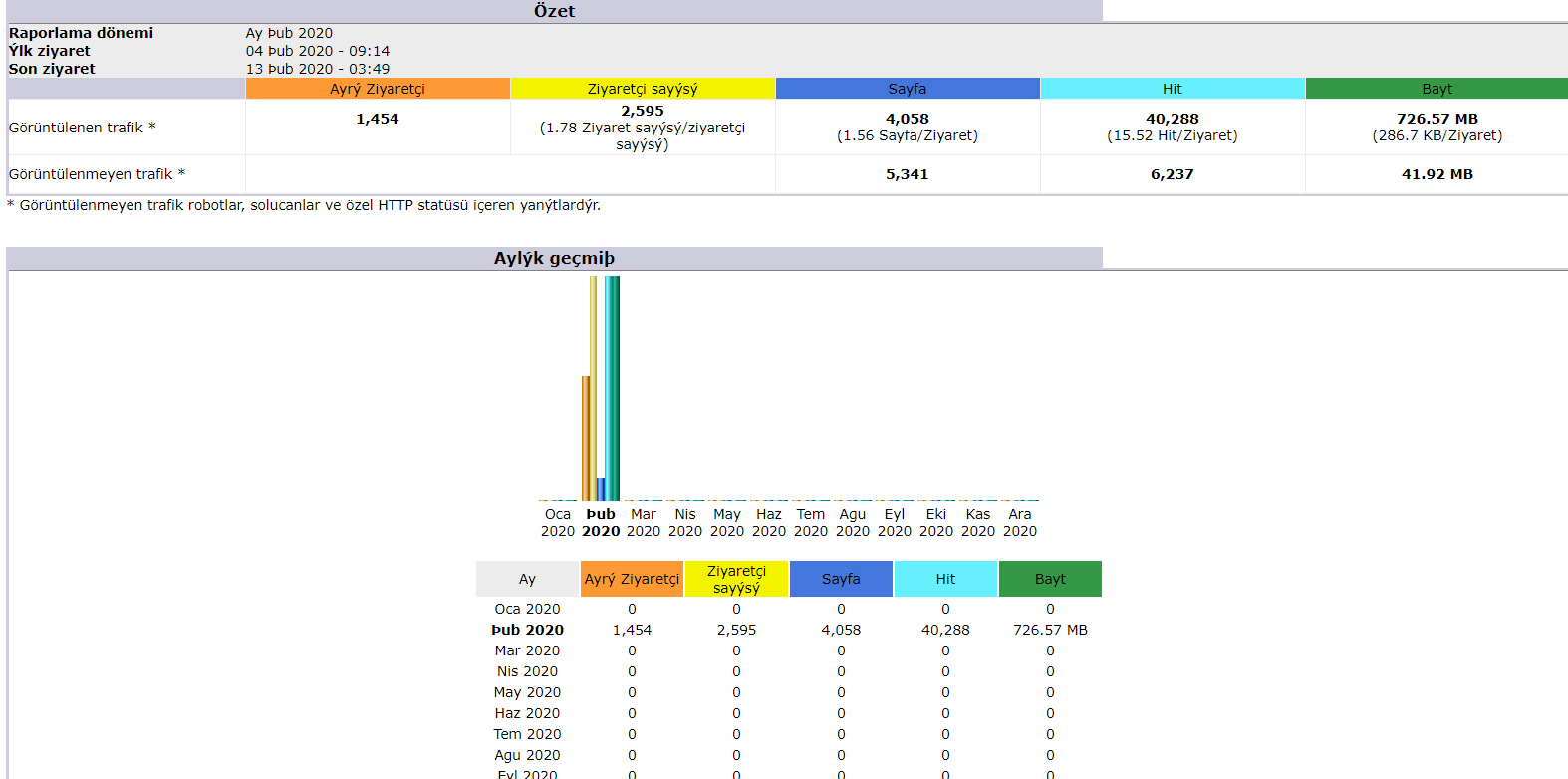Click the "Özet" section title
Image resolution: width=1568 pixels, height=779 pixels.
click(554, 11)
